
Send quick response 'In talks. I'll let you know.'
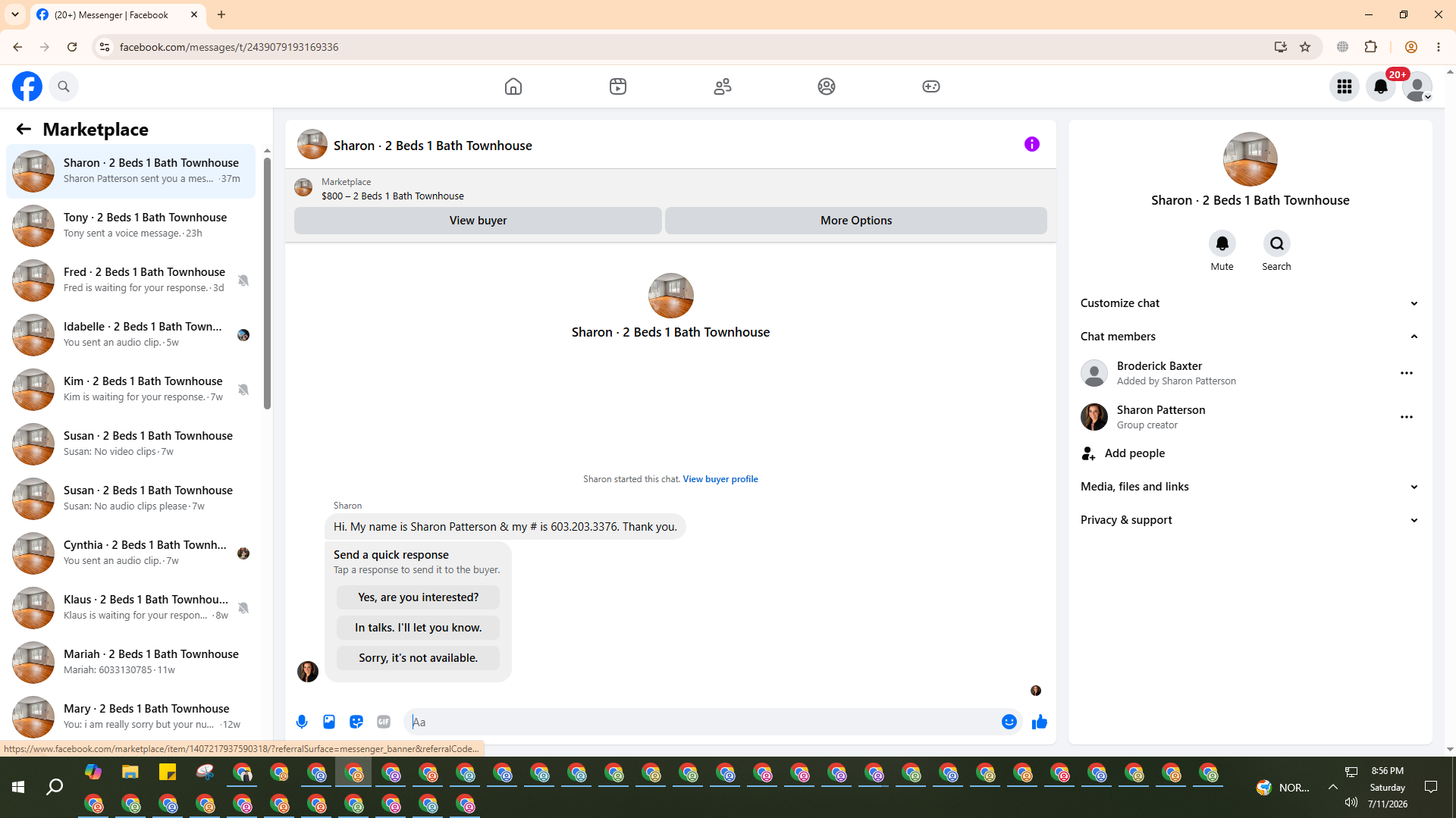click(419, 628)
